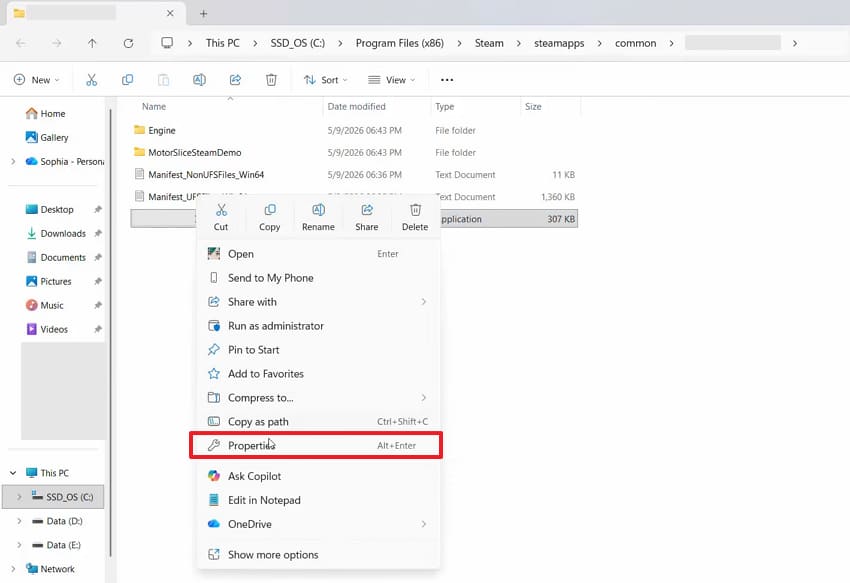Close the current File Explorer tab

170,13
